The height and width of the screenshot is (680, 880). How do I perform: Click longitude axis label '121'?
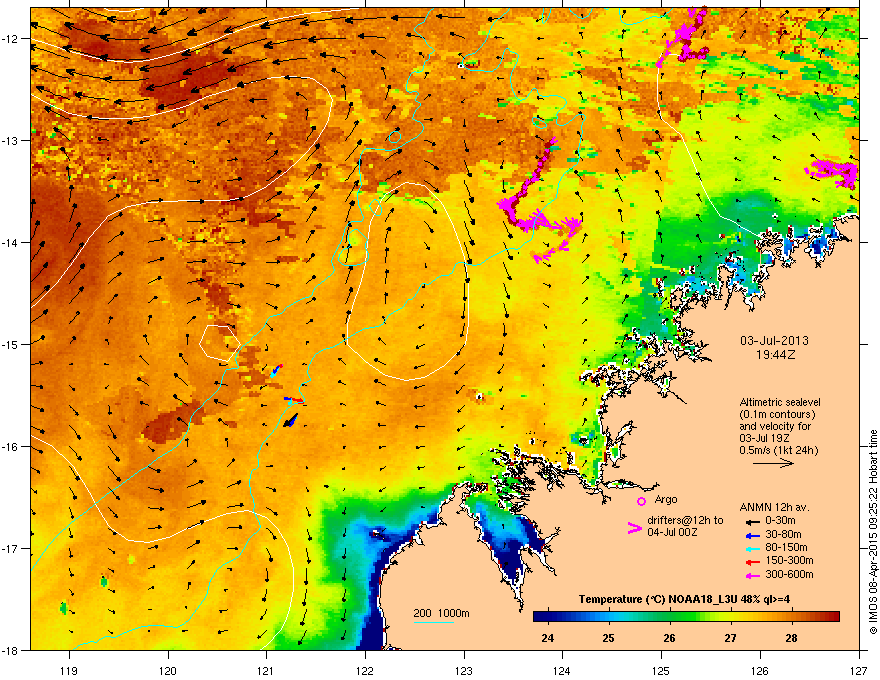point(266,670)
